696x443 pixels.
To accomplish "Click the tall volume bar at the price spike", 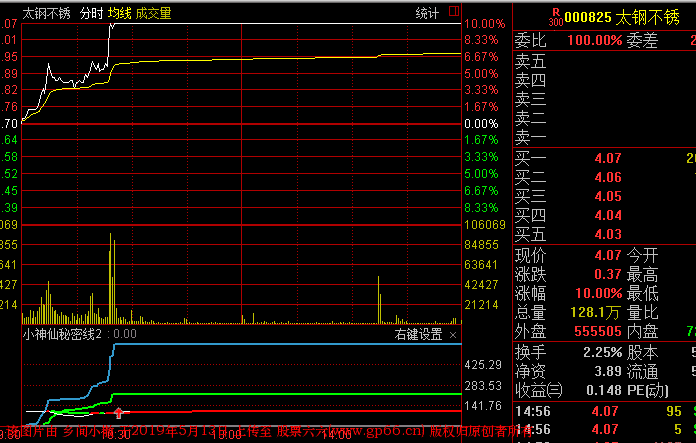I will 108,282.
